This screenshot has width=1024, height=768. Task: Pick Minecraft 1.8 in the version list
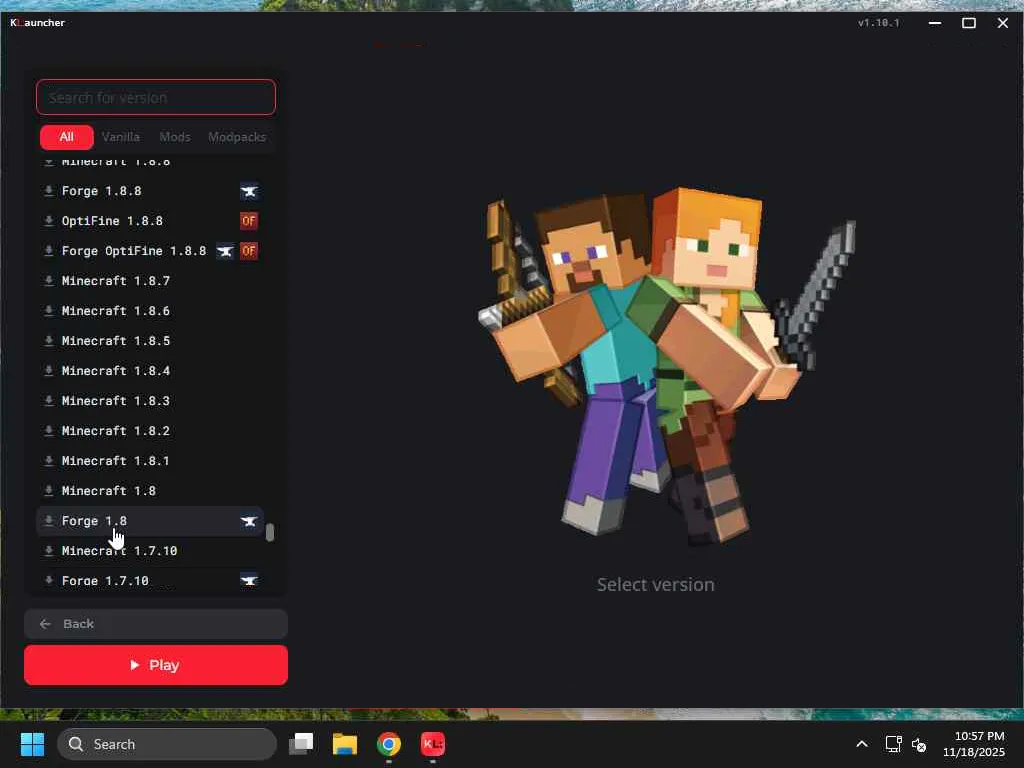pyautogui.click(x=108, y=491)
